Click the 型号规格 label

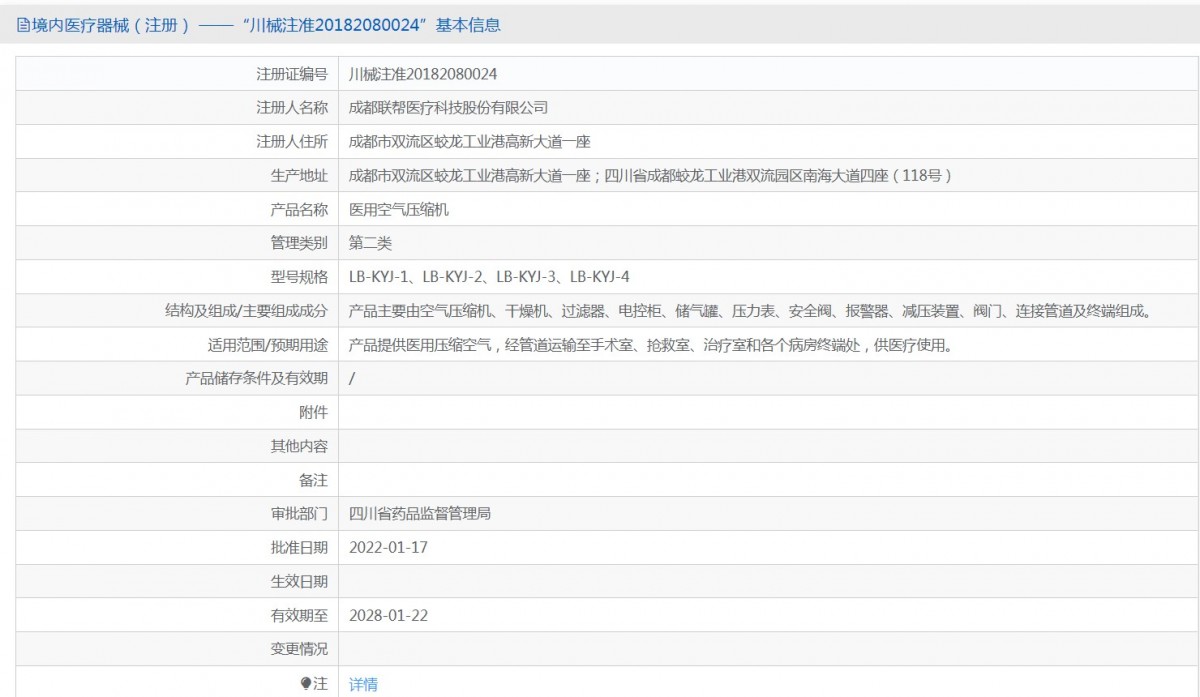tap(300, 277)
